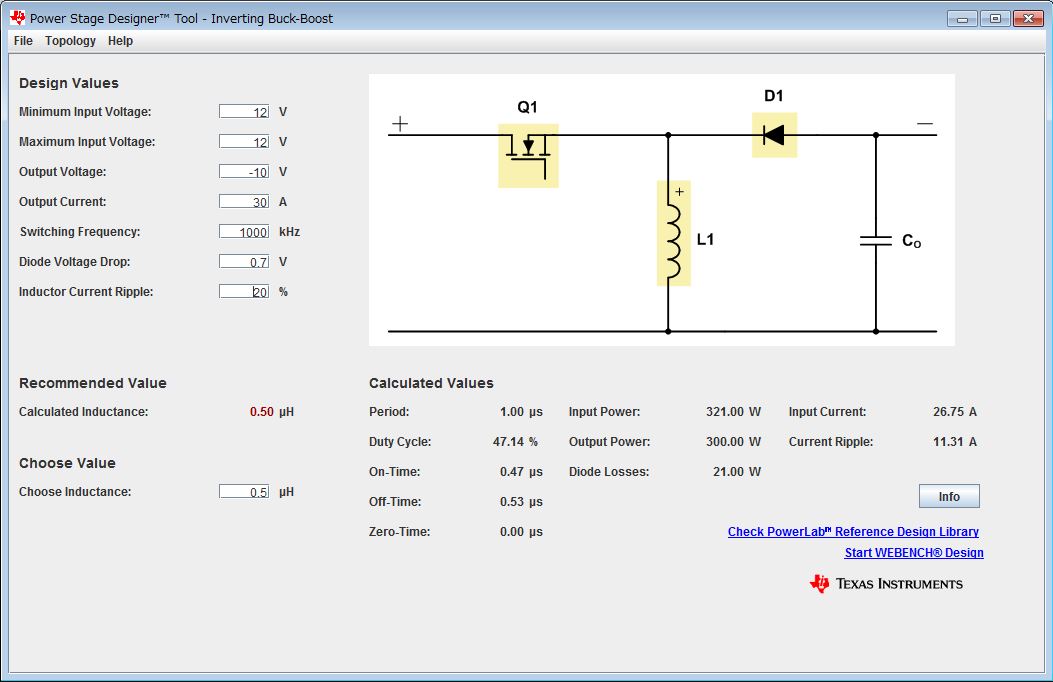Viewport: 1053px width, 682px height.
Task: Click the Input Power value 321.00
Action: [x=725, y=411]
